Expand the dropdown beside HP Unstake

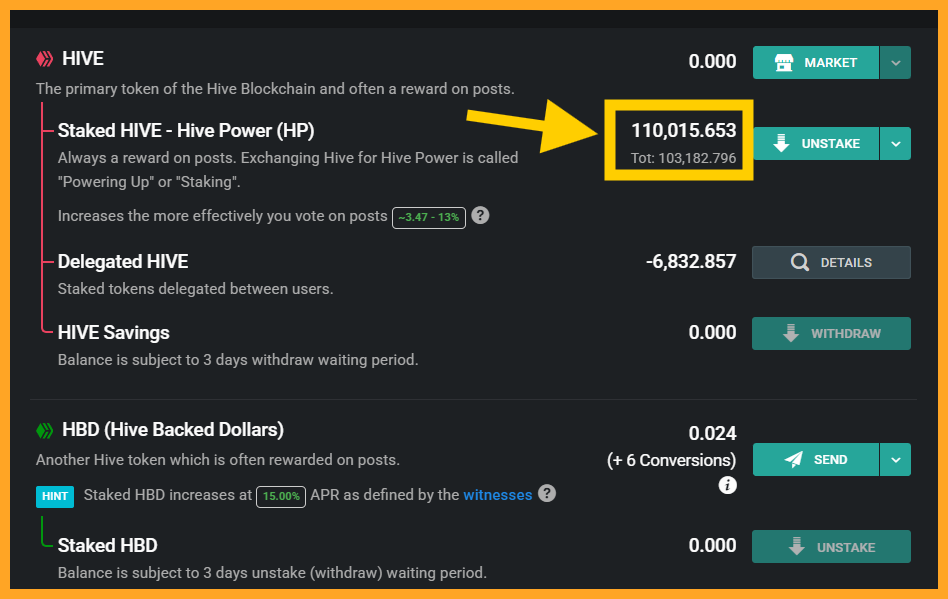coord(895,143)
